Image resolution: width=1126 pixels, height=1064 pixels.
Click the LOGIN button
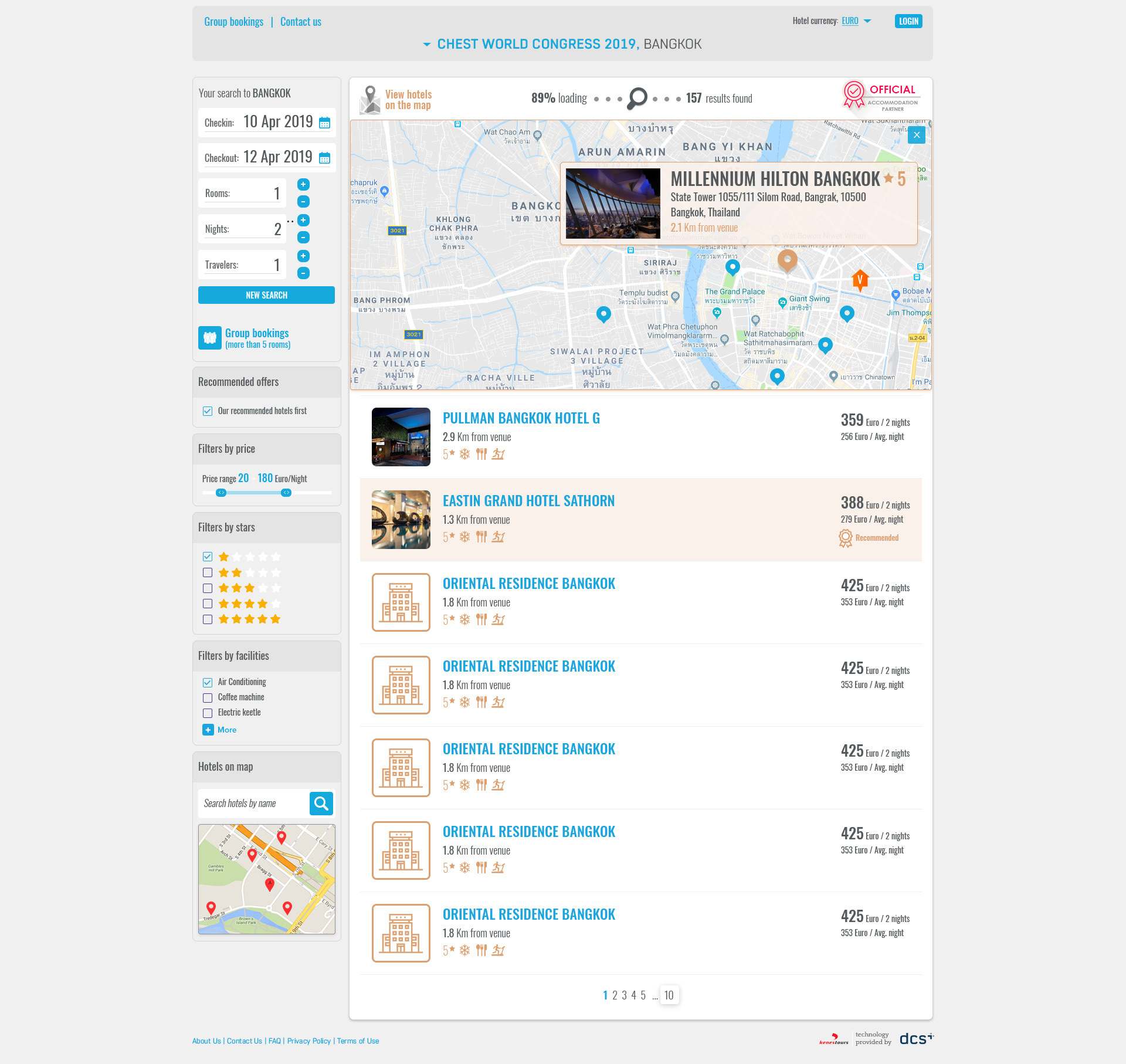pos(908,21)
